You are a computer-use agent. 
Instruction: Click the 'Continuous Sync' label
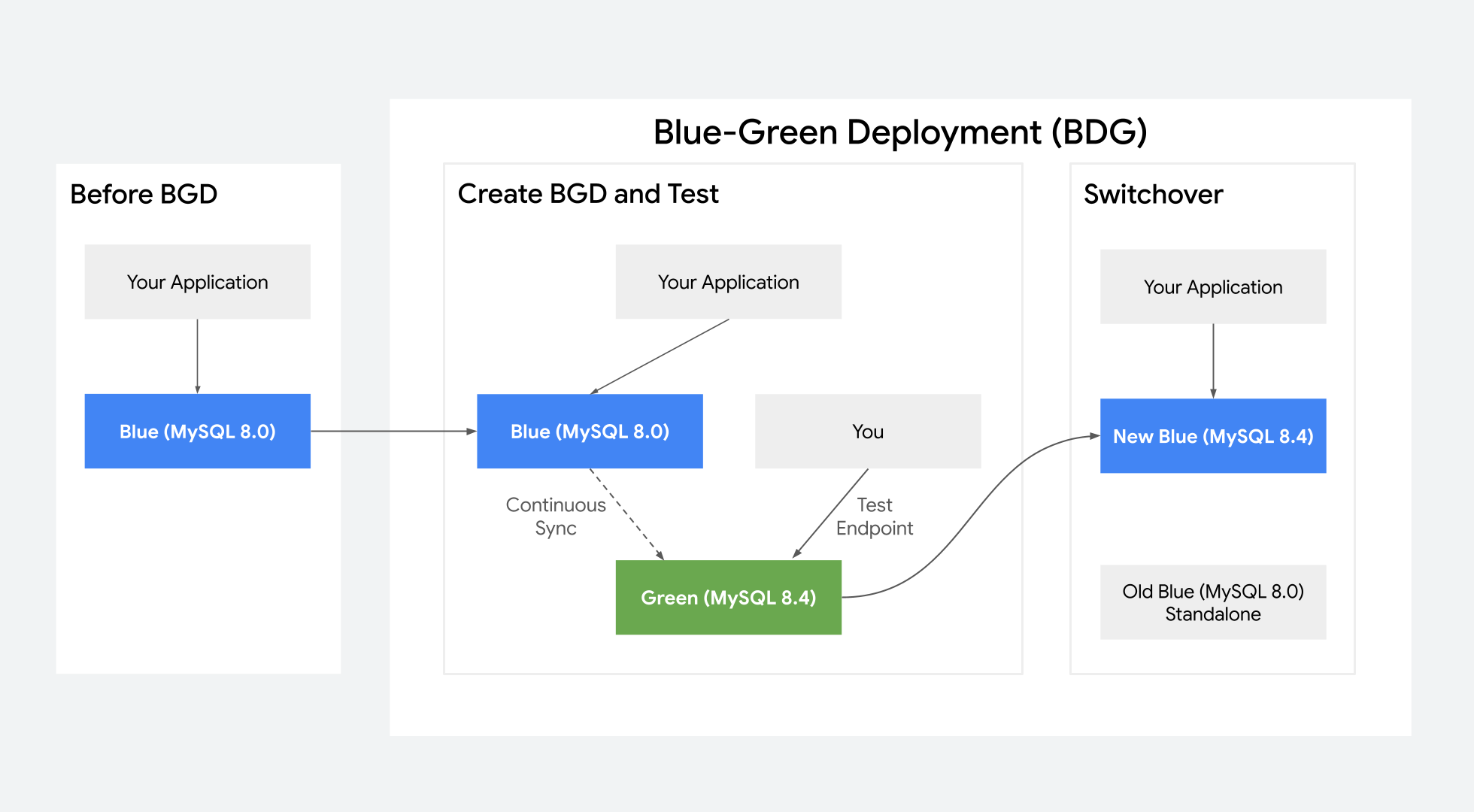click(556, 517)
